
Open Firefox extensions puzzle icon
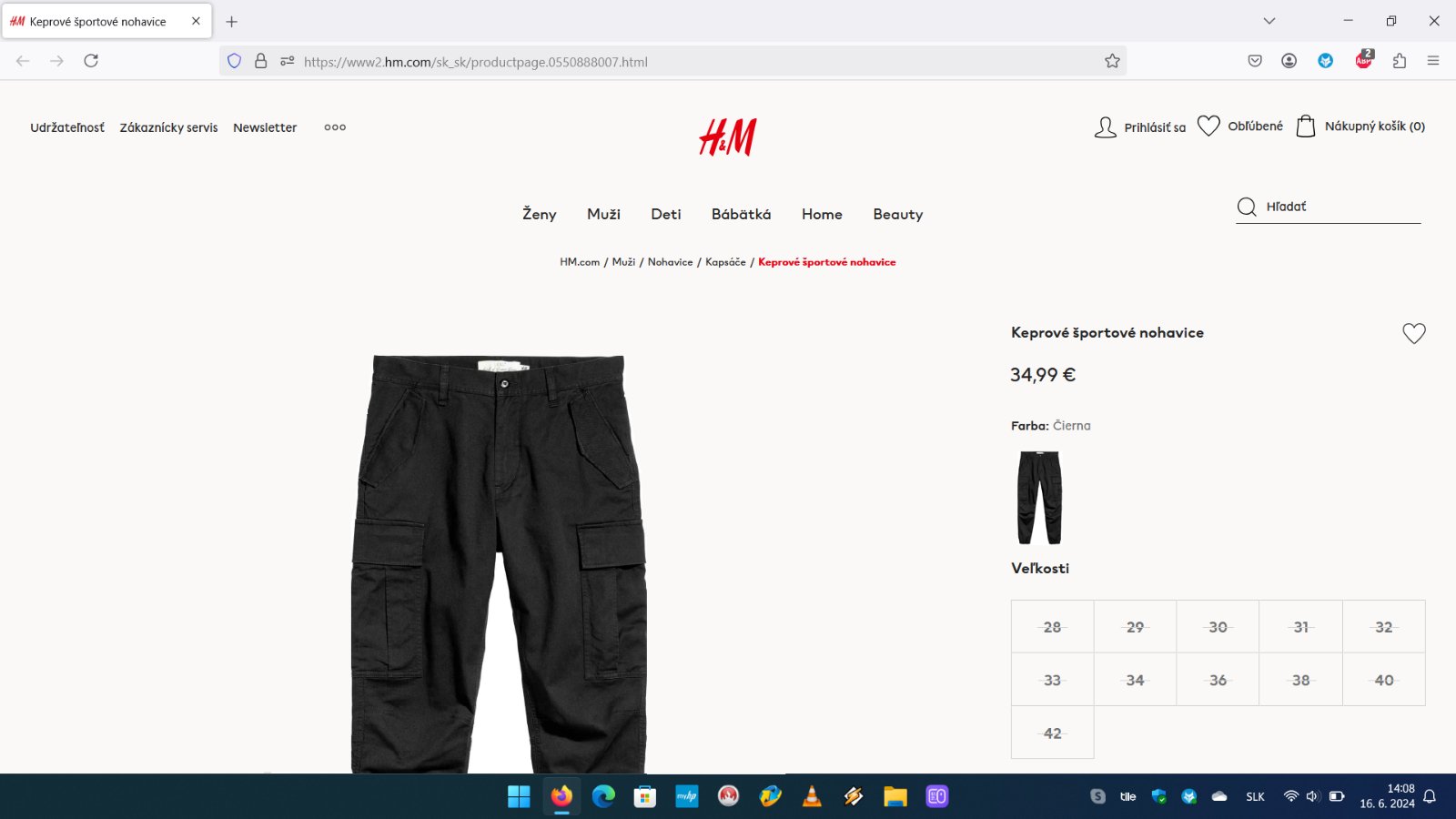point(1400,61)
